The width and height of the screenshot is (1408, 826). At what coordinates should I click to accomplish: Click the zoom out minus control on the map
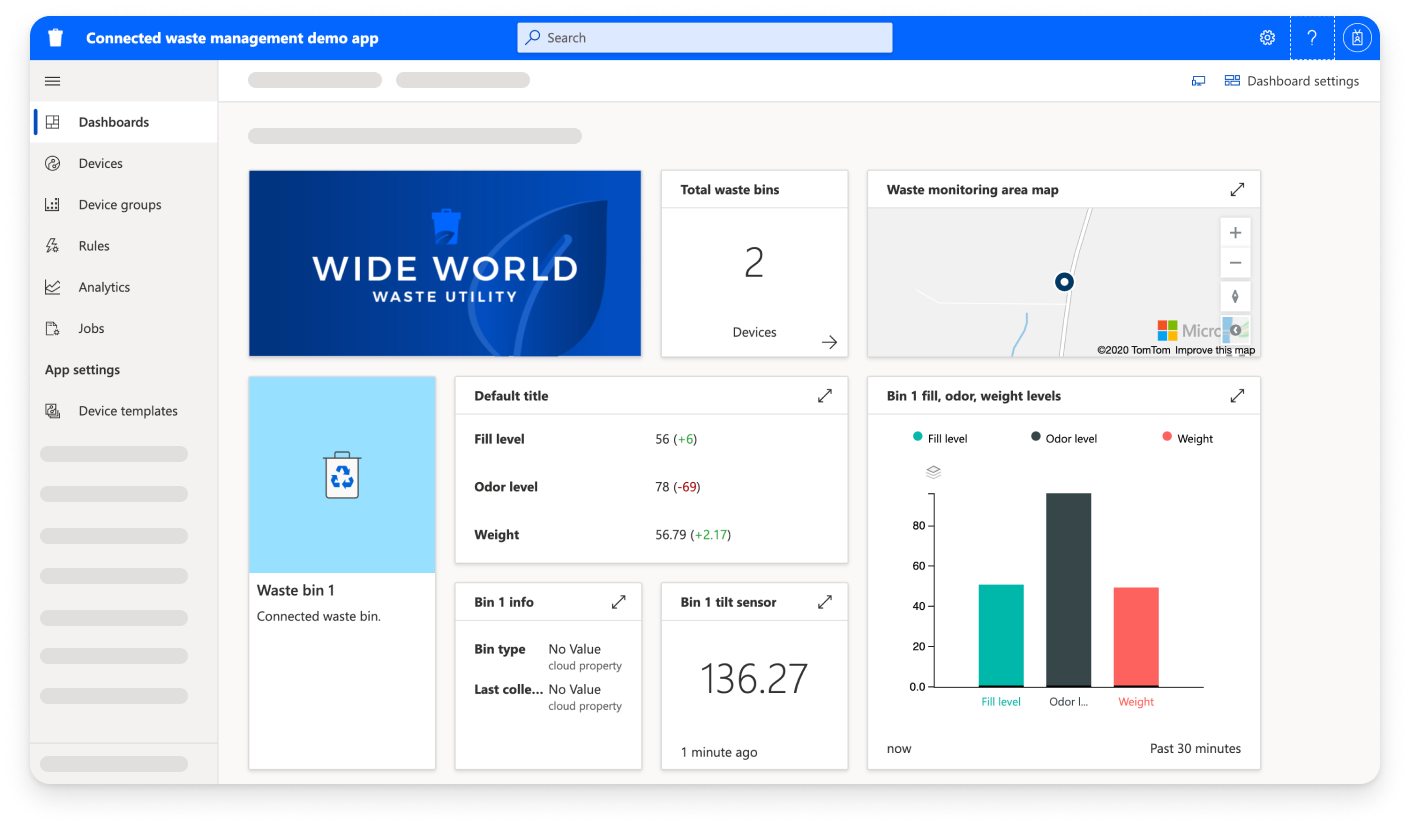click(x=1235, y=263)
